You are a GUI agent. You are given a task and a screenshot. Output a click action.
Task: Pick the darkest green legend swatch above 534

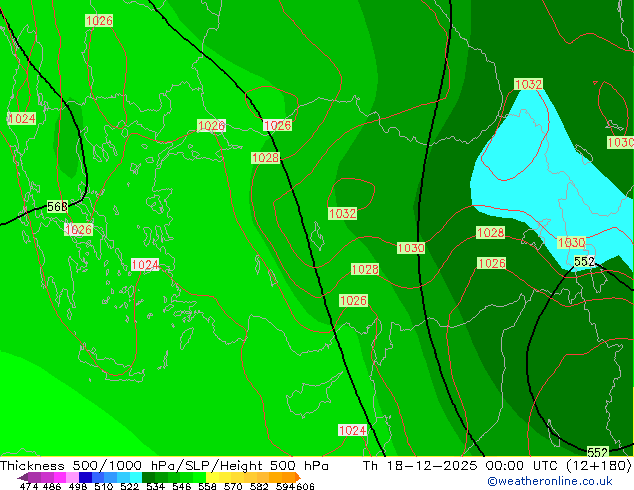point(148,477)
